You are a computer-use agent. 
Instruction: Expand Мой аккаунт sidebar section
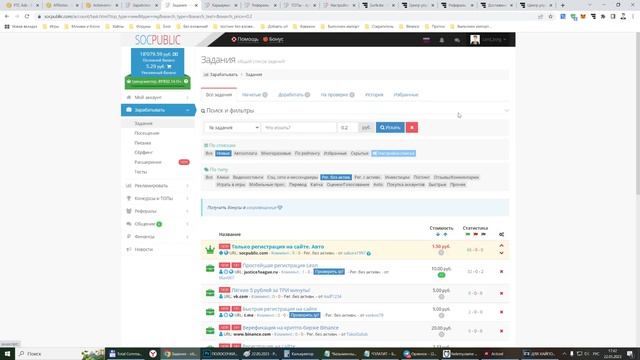pos(158,98)
